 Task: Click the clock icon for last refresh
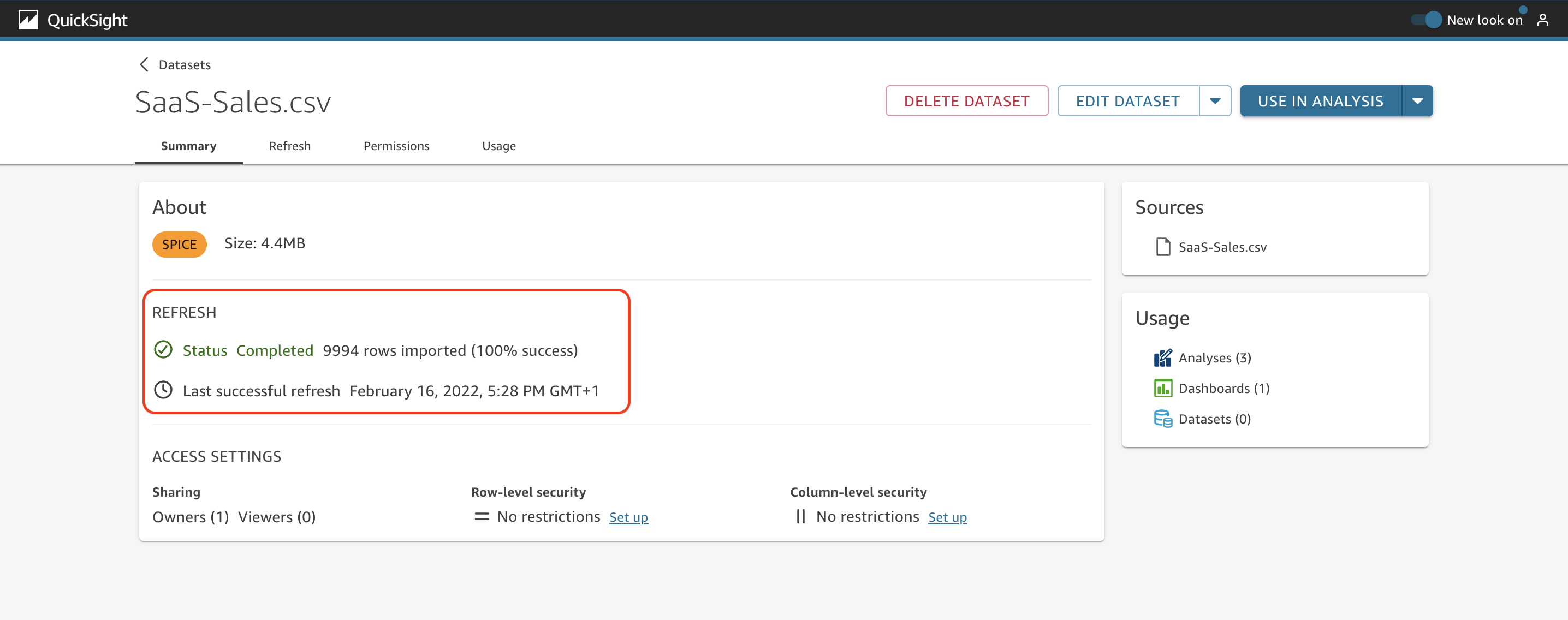[x=163, y=390]
